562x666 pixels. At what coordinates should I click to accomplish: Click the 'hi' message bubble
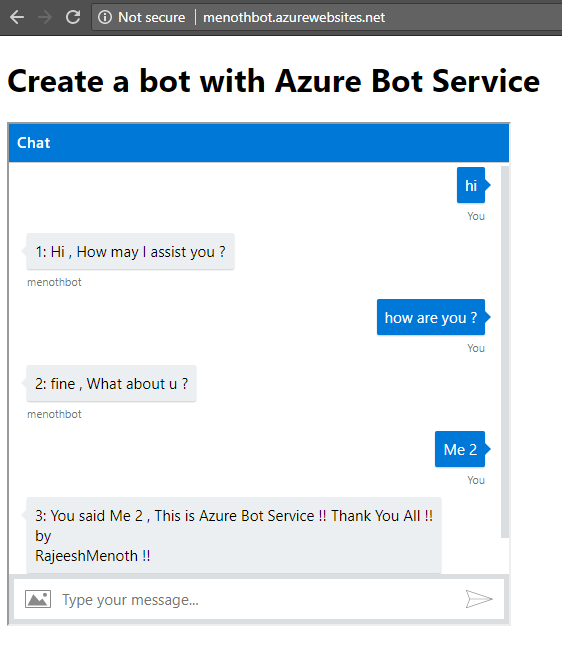(x=471, y=185)
